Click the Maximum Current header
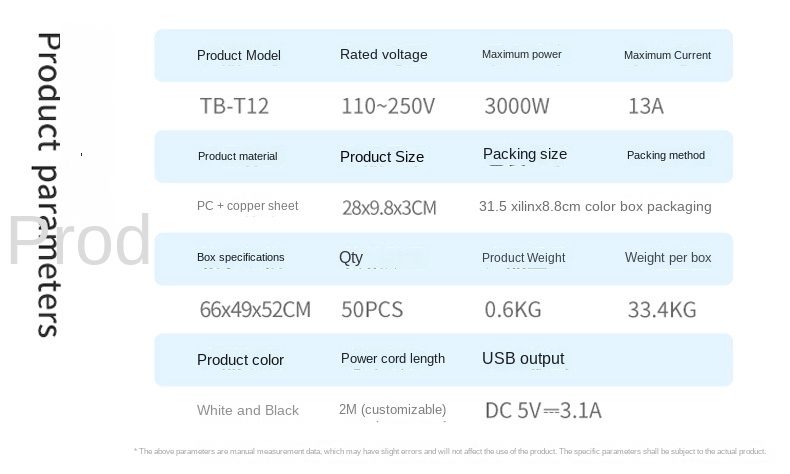Screen dimensions: 790x474 pyautogui.click(x=667, y=56)
